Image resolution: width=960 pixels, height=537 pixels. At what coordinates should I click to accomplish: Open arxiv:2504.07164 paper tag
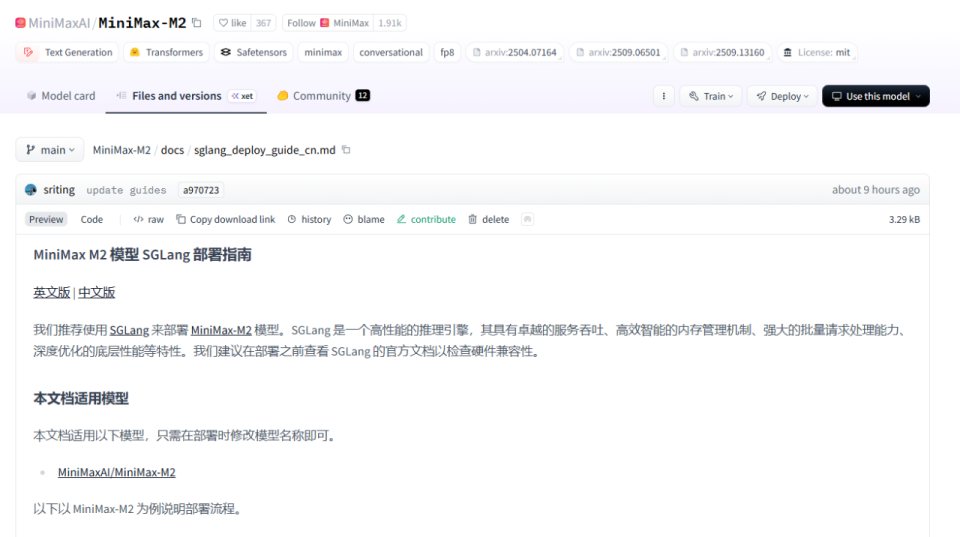point(514,52)
